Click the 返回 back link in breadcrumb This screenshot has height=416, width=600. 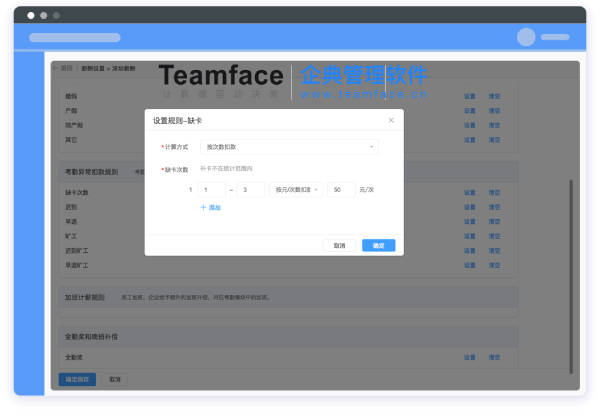pos(64,68)
